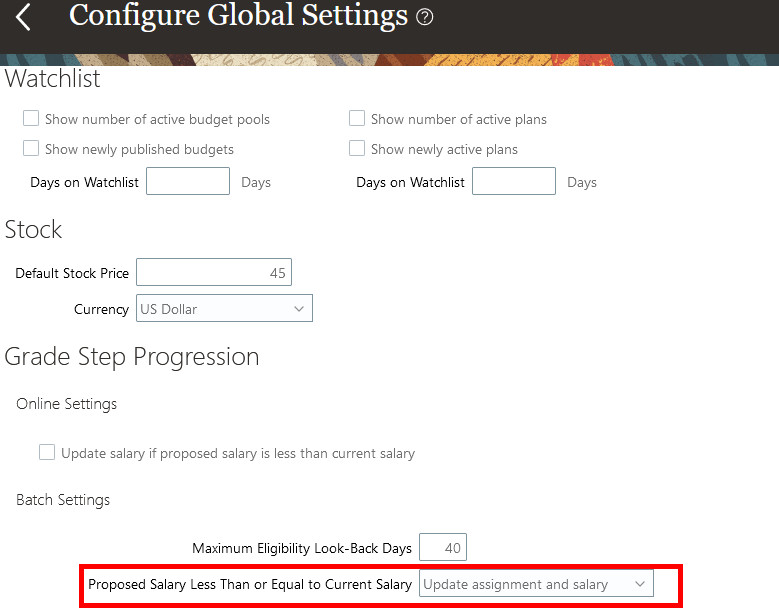Click the Batch Settings subheading
779x609 pixels.
point(63,499)
